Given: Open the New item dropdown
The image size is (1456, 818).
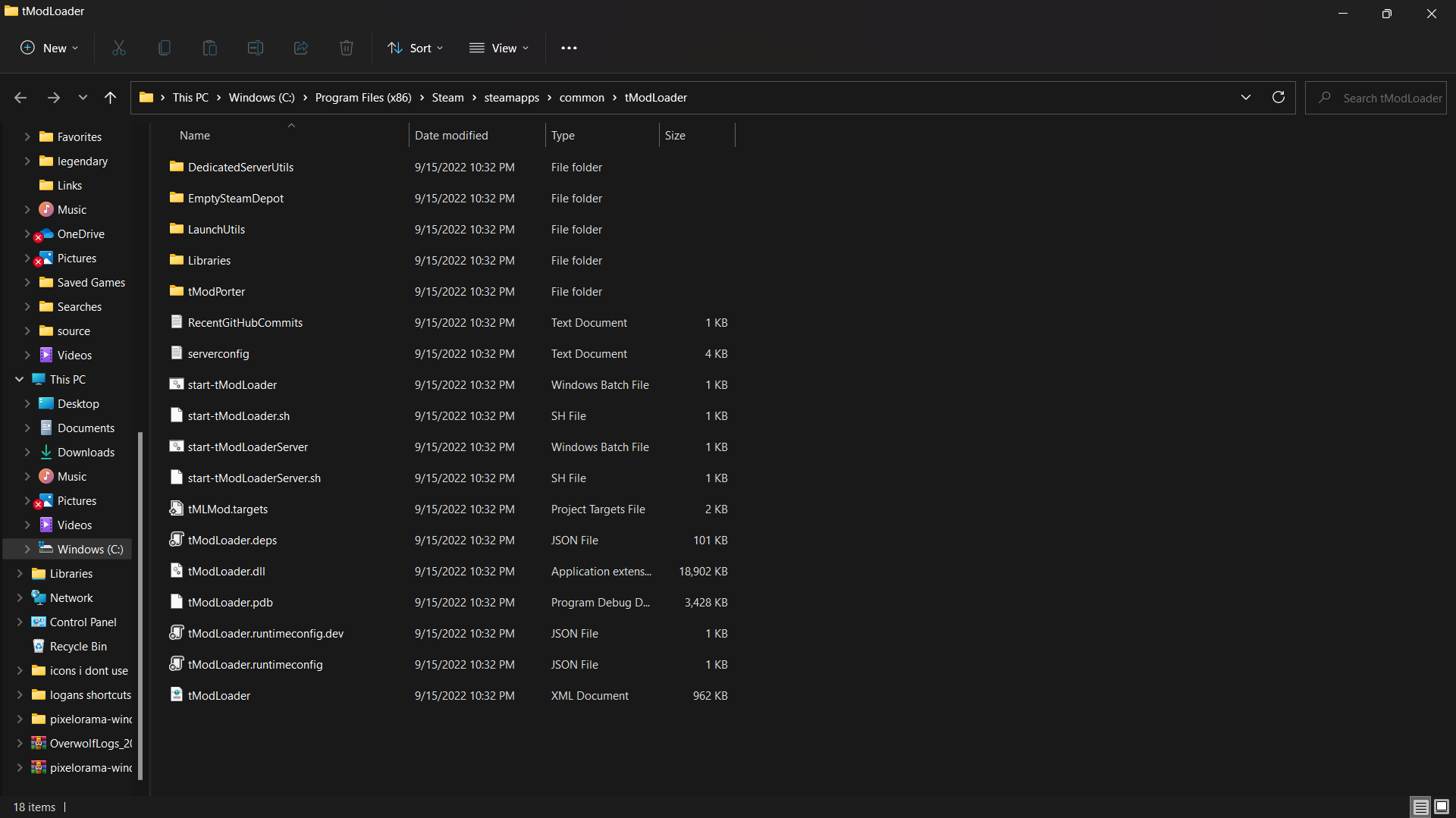Looking at the screenshot, I should pos(49,48).
